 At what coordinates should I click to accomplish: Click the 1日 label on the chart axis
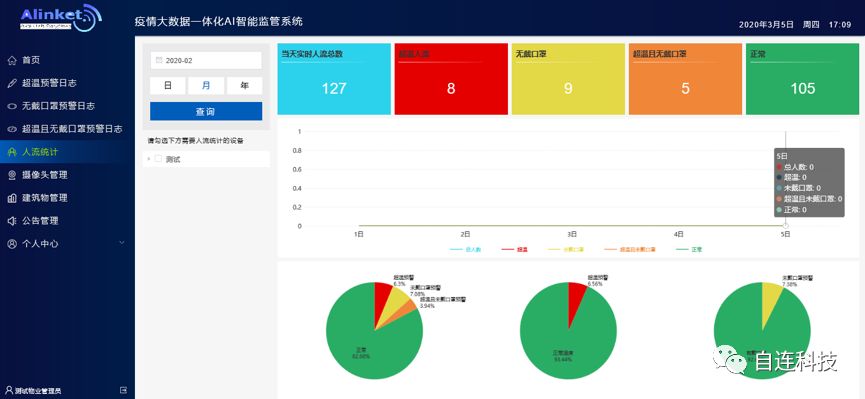pos(359,235)
